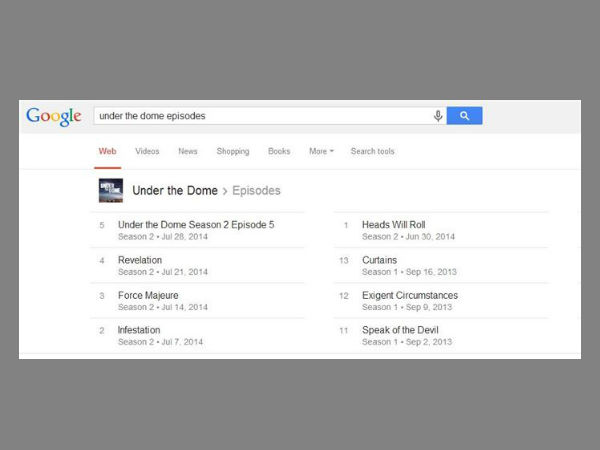Select the Force Majeure episode
This screenshot has height=450, width=600.
tap(148, 295)
